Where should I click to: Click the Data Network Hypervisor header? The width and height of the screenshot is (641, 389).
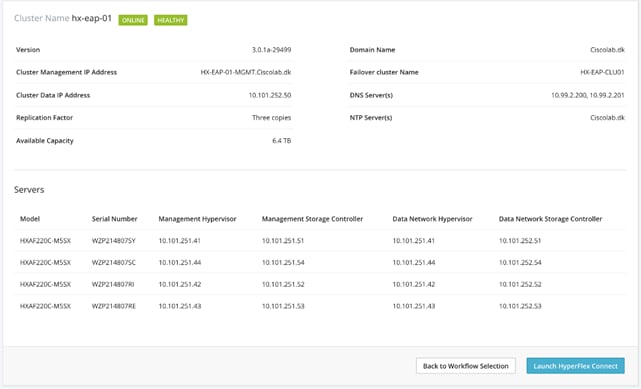pyautogui.click(x=432, y=219)
